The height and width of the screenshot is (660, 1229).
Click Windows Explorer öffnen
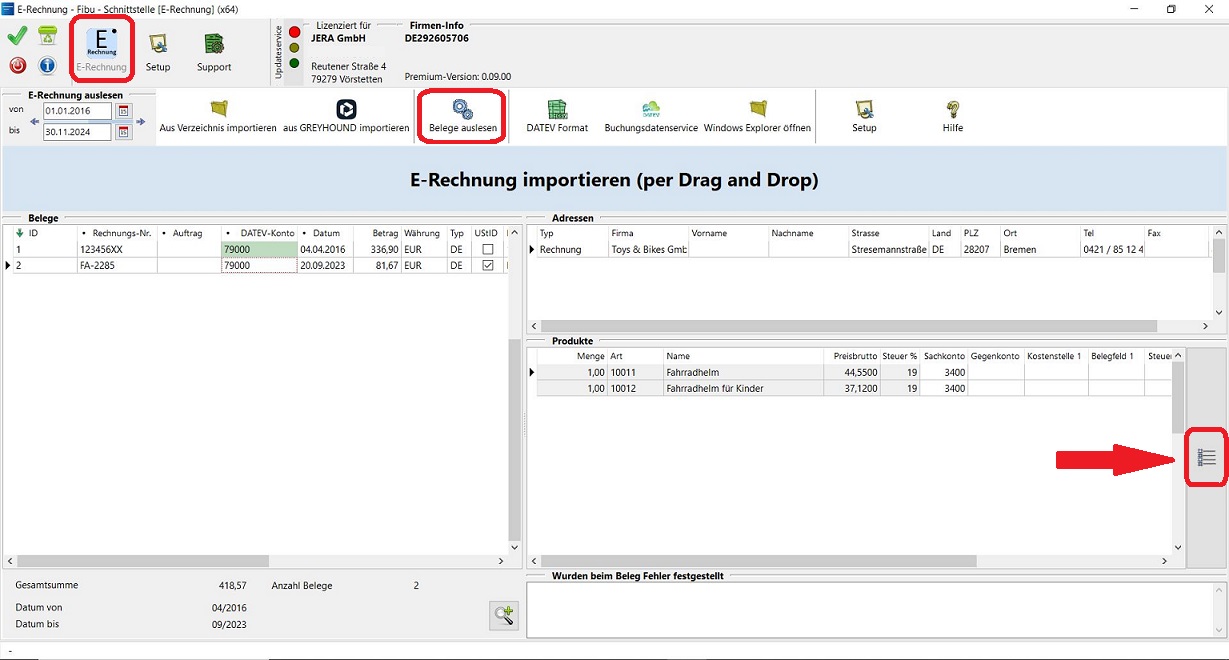pos(757,116)
